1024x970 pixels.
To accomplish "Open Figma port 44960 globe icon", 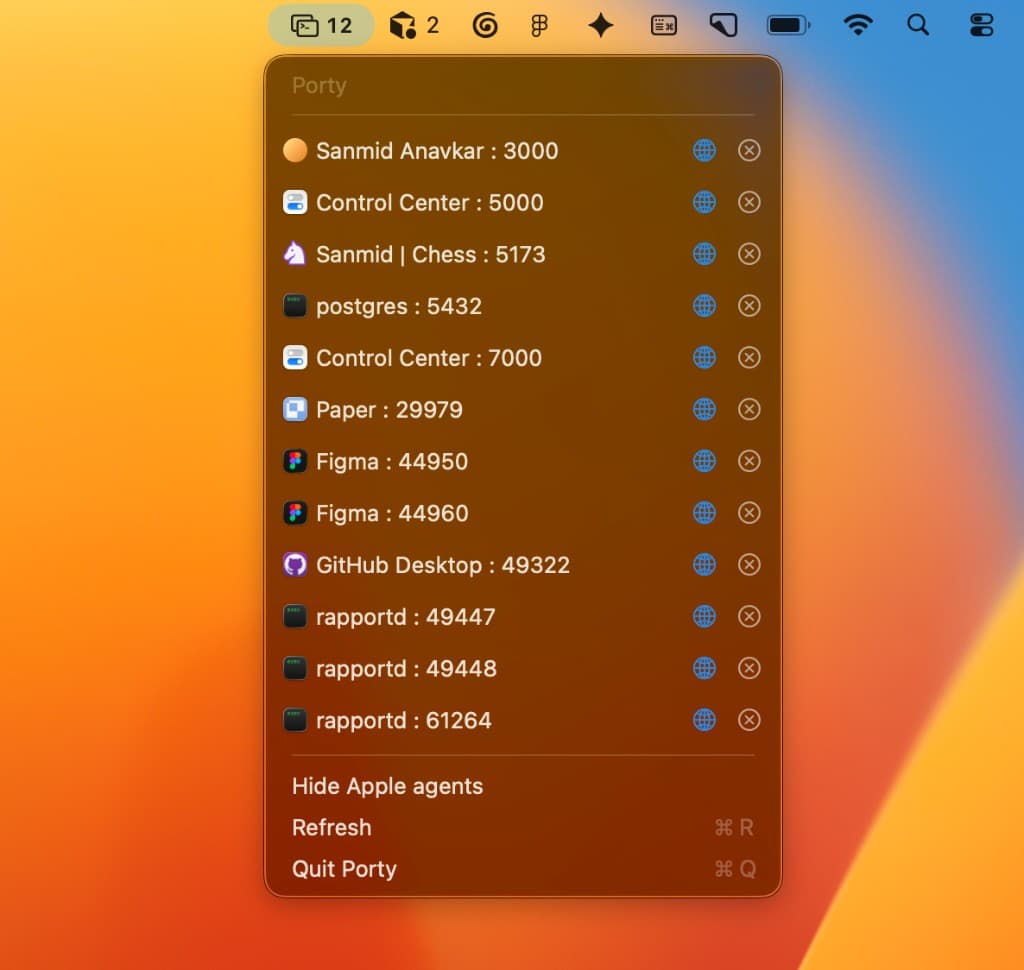I will [x=704, y=513].
